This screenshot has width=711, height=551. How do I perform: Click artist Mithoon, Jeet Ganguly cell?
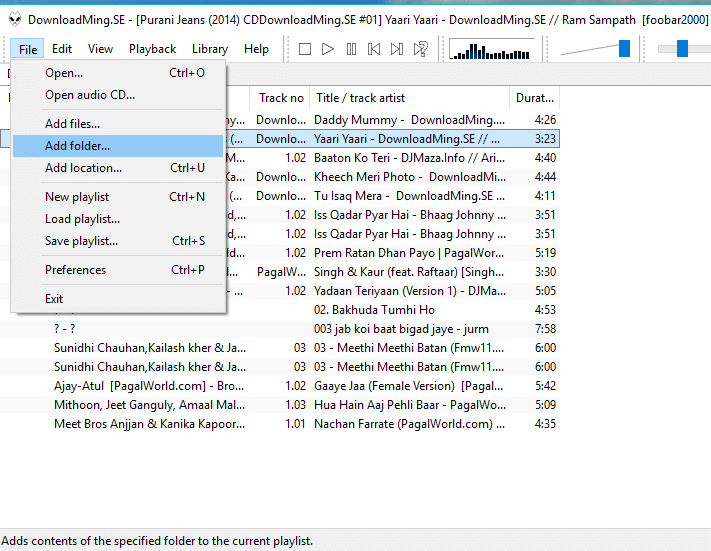coord(149,405)
